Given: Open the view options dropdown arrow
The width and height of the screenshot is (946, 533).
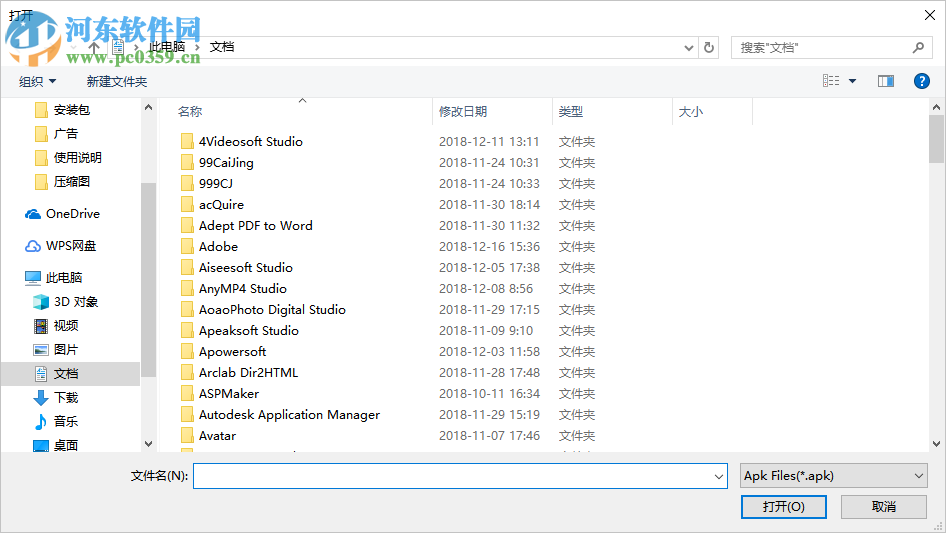Looking at the screenshot, I should coord(852,81).
